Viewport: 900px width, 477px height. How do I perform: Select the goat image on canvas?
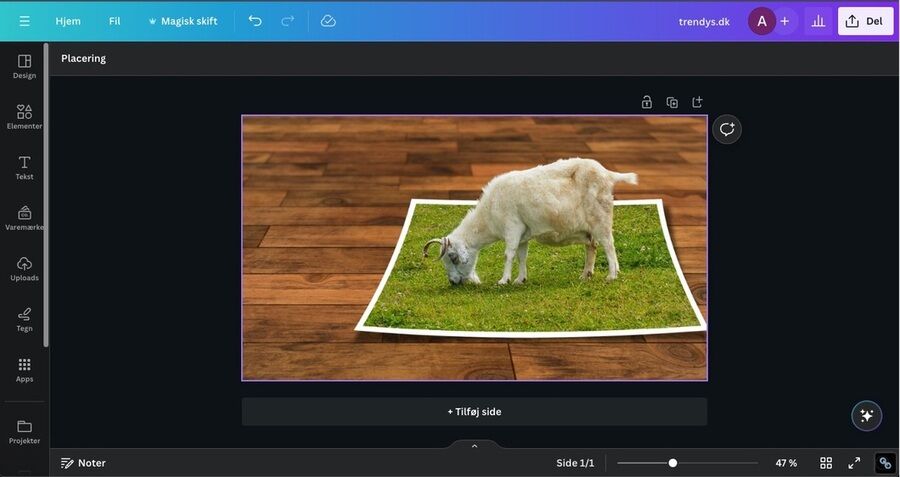click(531, 221)
